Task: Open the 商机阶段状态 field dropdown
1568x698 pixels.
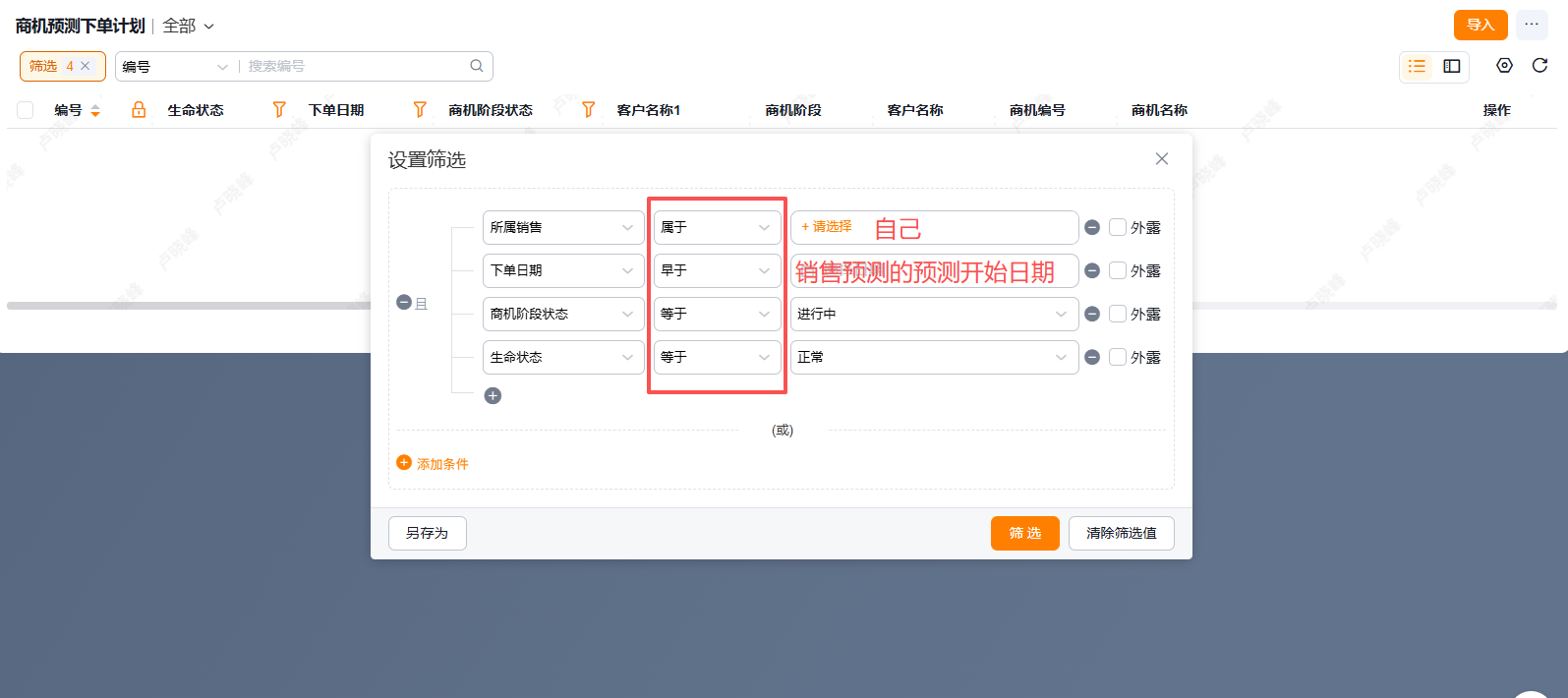Action: click(562, 314)
